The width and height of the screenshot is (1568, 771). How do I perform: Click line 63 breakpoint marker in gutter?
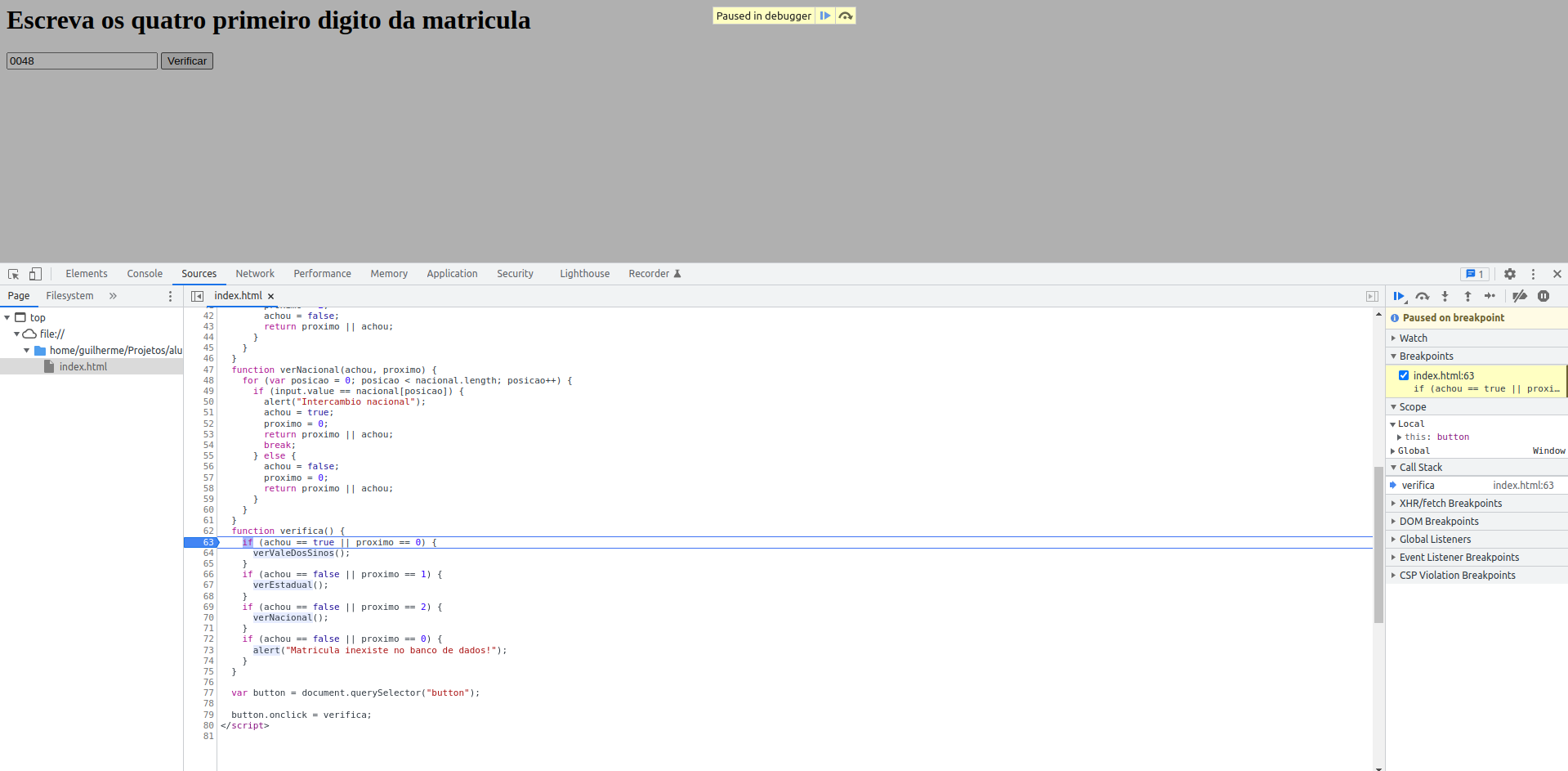(202, 542)
